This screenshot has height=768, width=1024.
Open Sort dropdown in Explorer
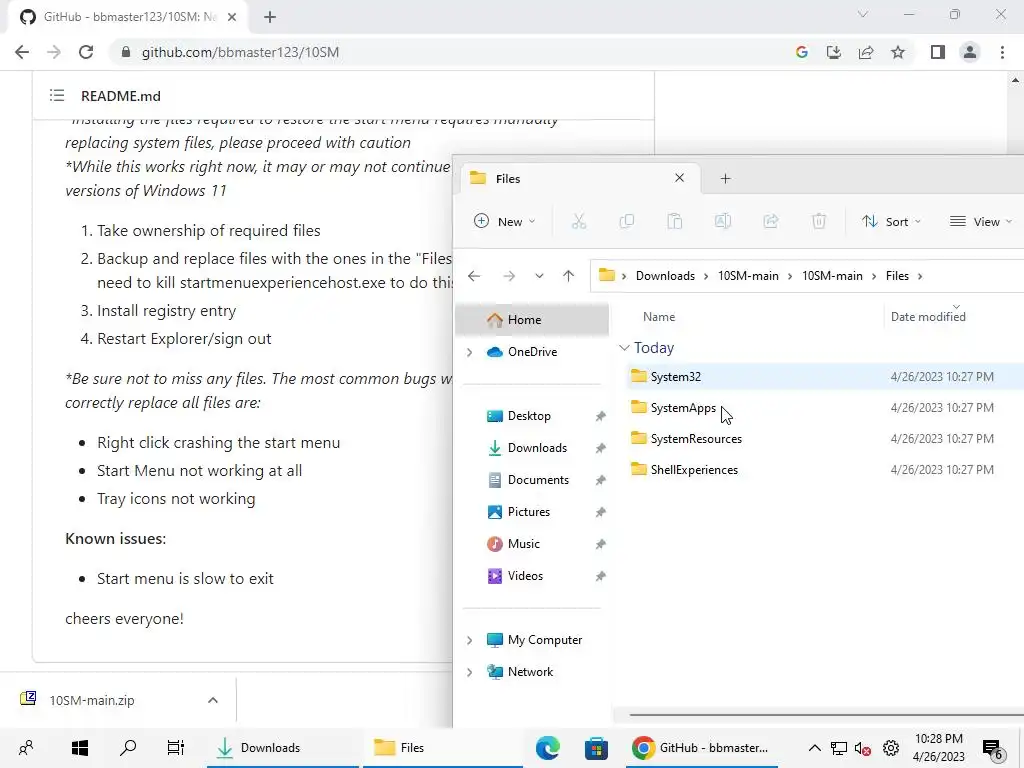pos(891,221)
